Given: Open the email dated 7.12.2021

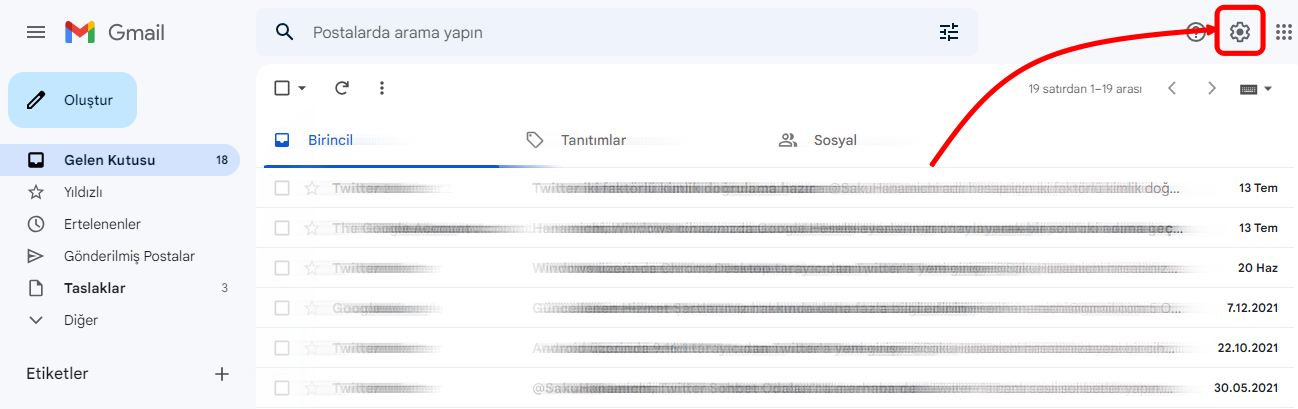Looking at the screenshot, I should coord(777,308).
